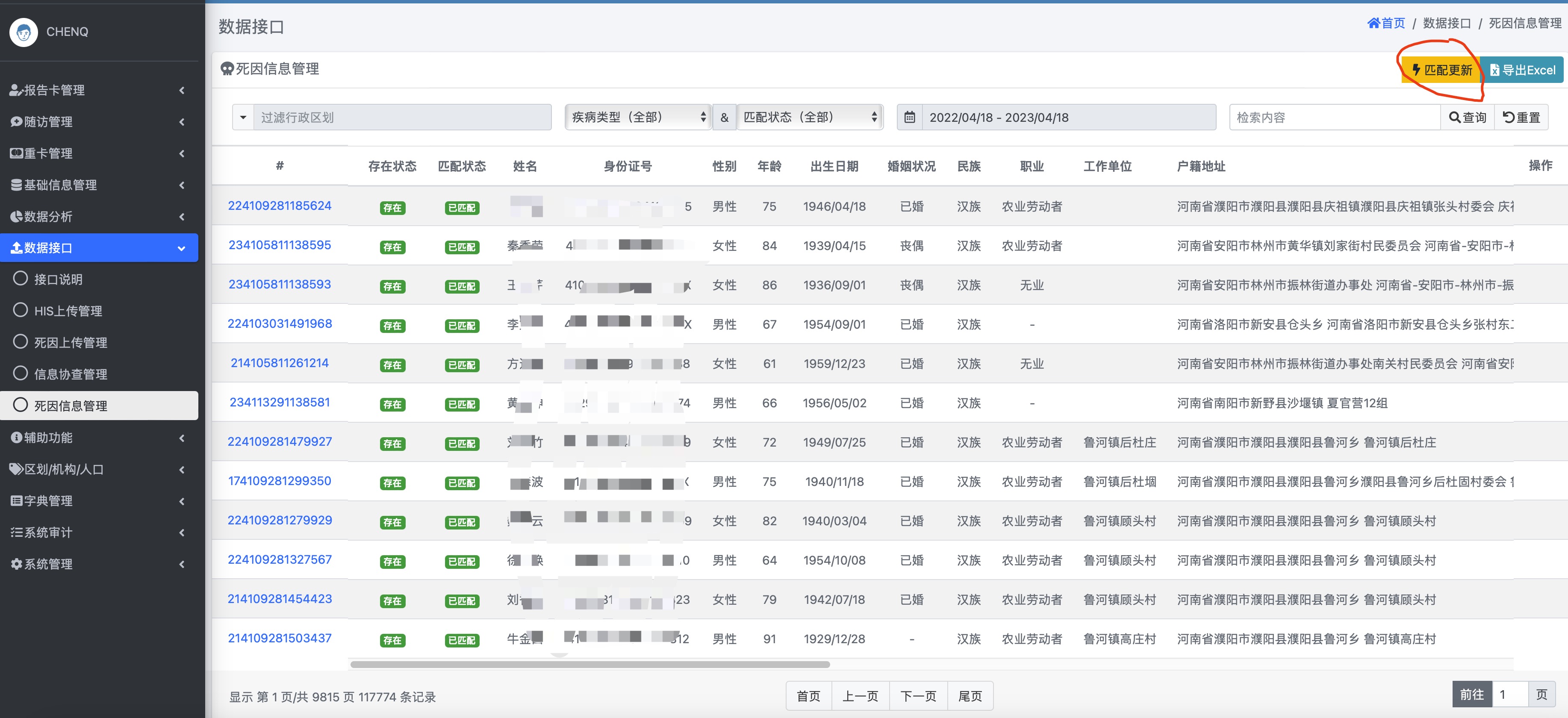Viewport: 1568px width, 718px height.
Task: Open the 匹配状态 (全部) dropdown
Action: [810, 118]
